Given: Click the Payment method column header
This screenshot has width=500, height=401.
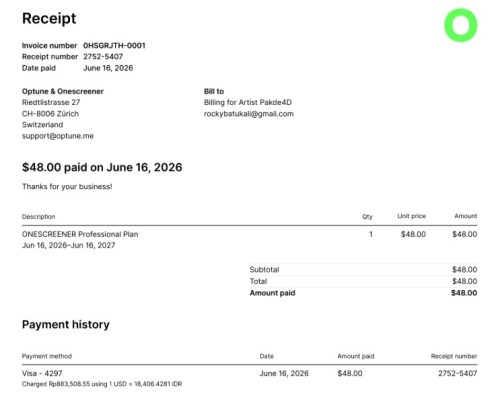Looking at the screenshot, I should pos(47,356).
